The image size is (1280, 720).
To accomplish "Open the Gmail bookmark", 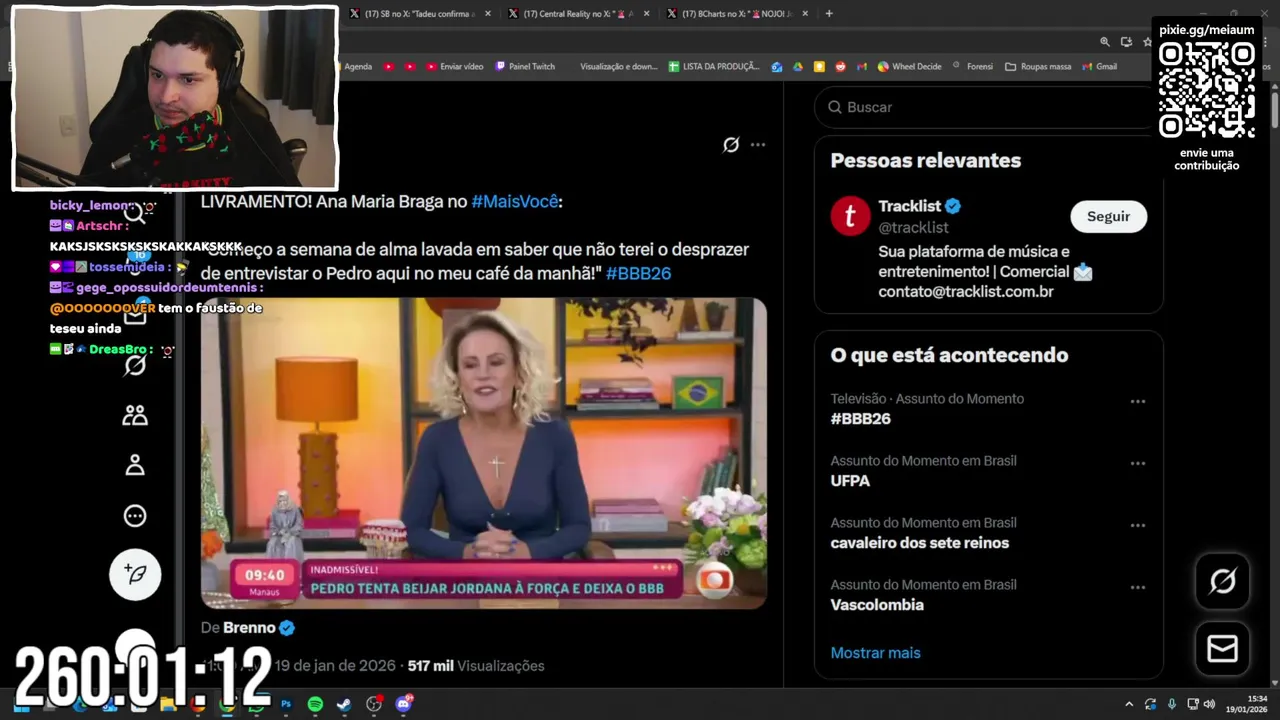I will [1099, 67].
